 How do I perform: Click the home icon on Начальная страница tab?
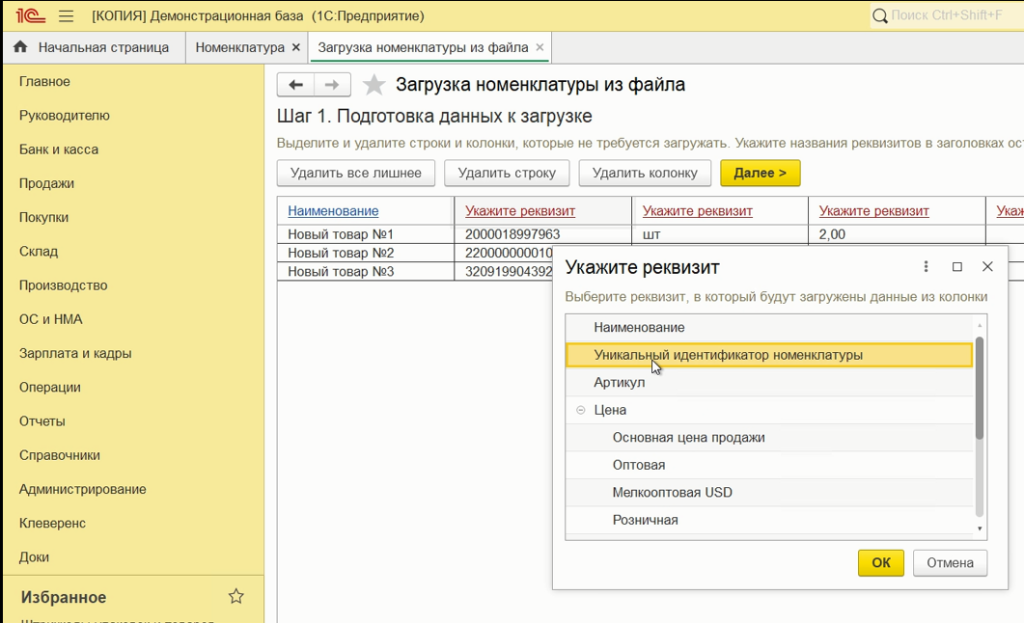click(20, 47)
